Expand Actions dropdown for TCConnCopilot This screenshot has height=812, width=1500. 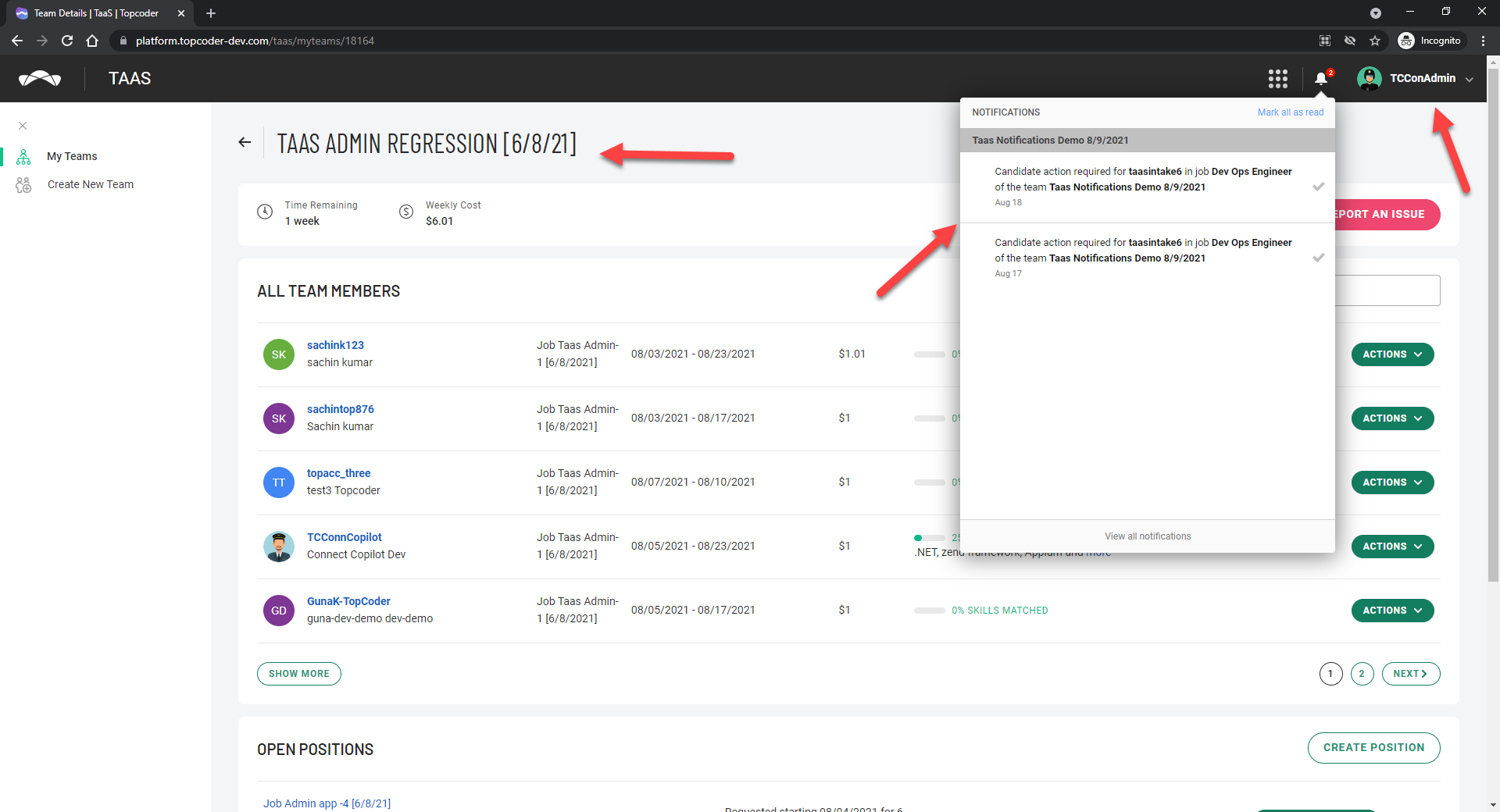pyautogui.click(x=1393, y=547)
